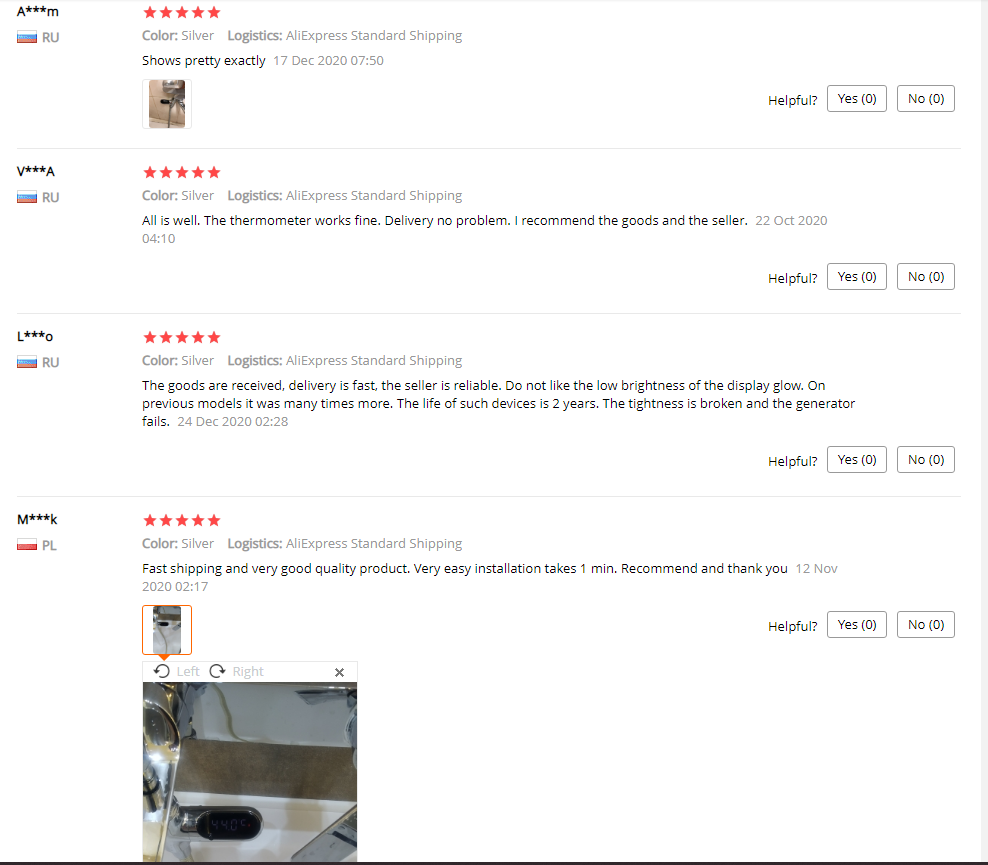Image resolution: width=988 pixels, height=865 pixels.
Task: Rotate the review photo right
Action: (236, 672)
